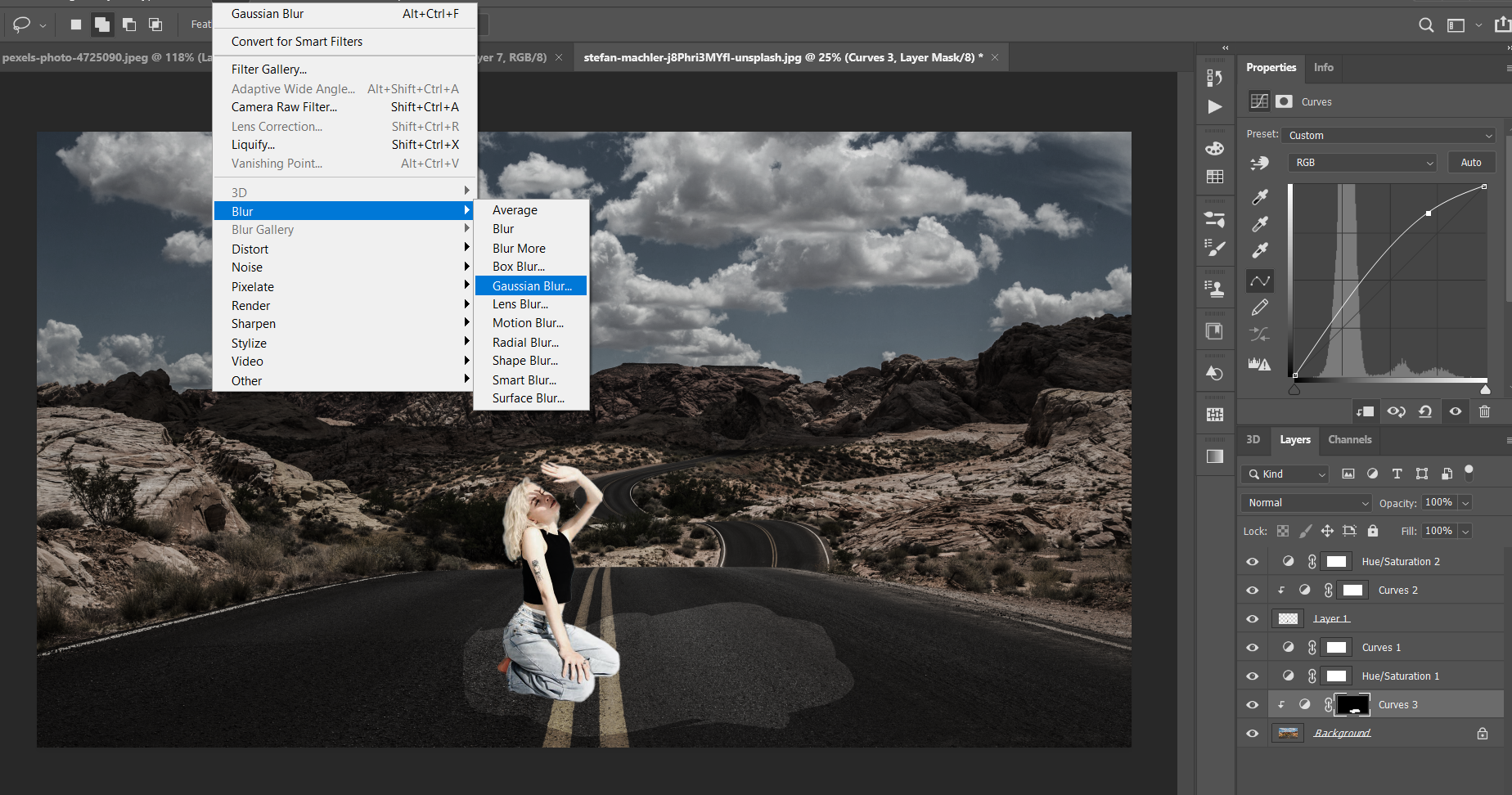
Task: Expand the Distort filter submenu
Action: tap(344, 249)
